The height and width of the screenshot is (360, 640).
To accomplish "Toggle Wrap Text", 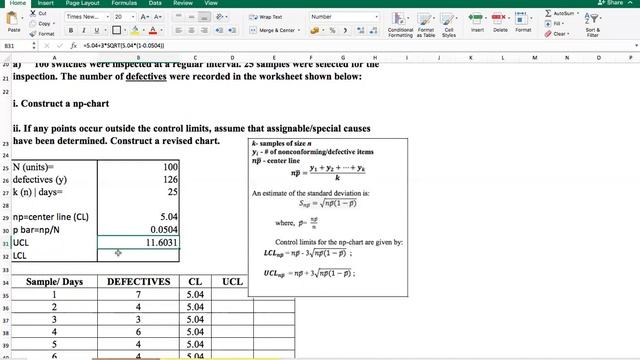I will coord(266,17).
